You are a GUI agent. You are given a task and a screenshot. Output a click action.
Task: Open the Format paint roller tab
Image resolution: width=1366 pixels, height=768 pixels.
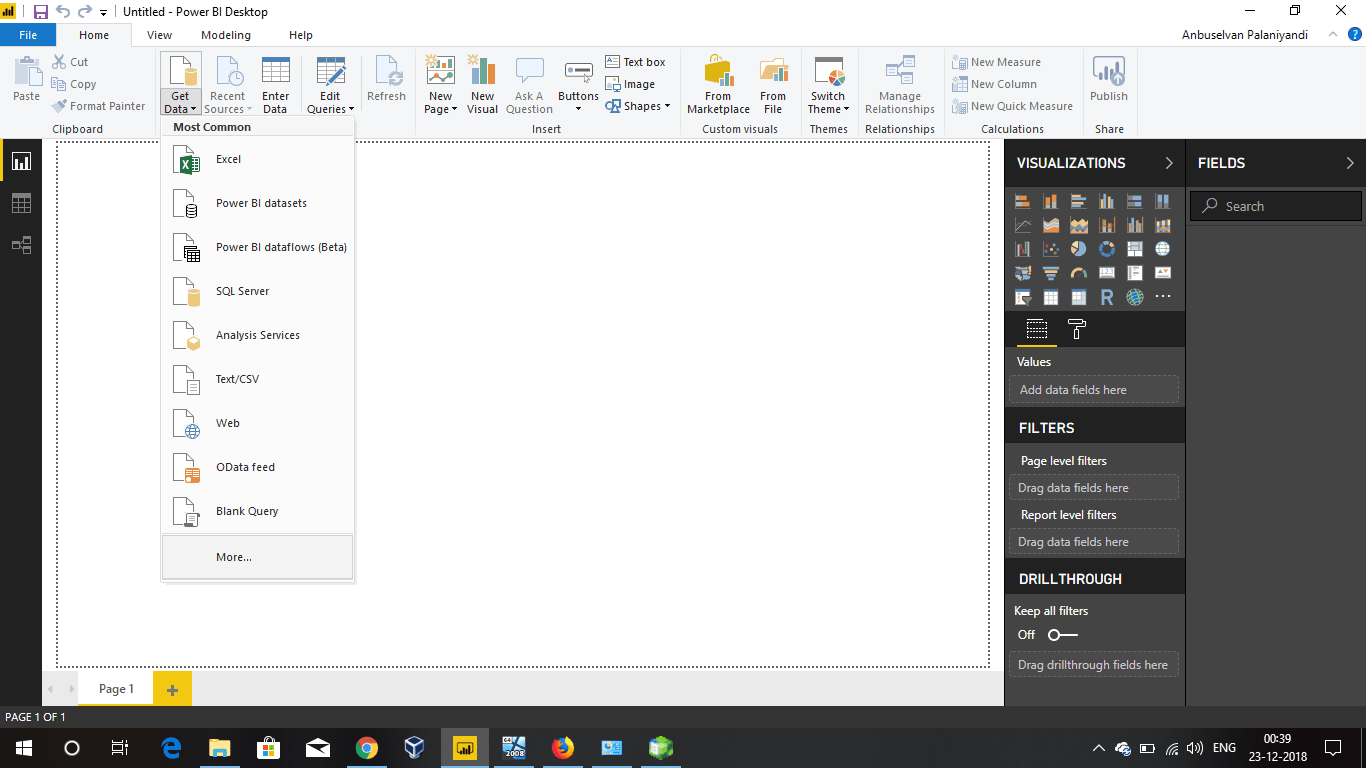[1077, 329]
